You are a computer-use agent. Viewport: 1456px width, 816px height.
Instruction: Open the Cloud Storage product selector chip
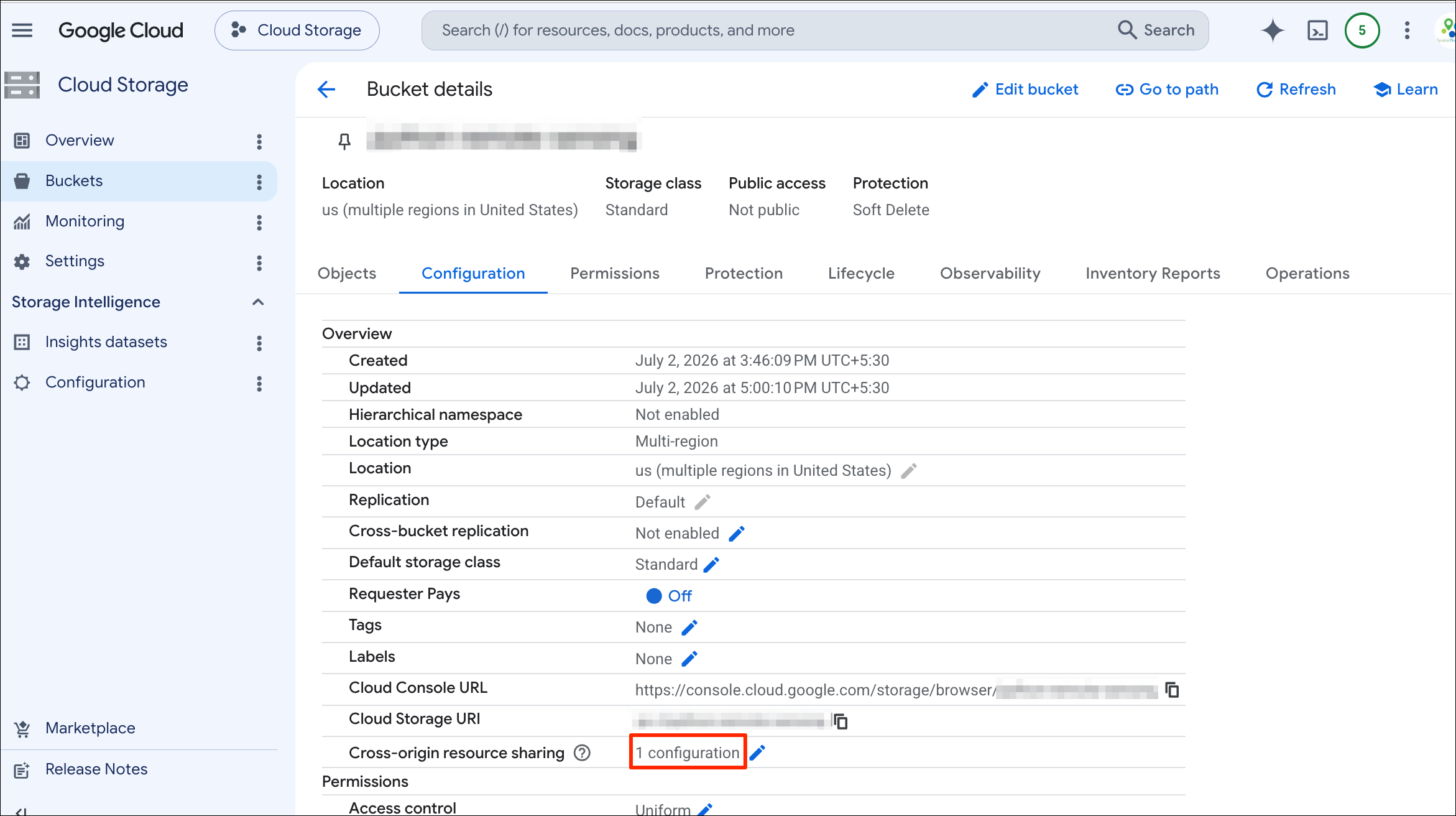coord(297,30)
